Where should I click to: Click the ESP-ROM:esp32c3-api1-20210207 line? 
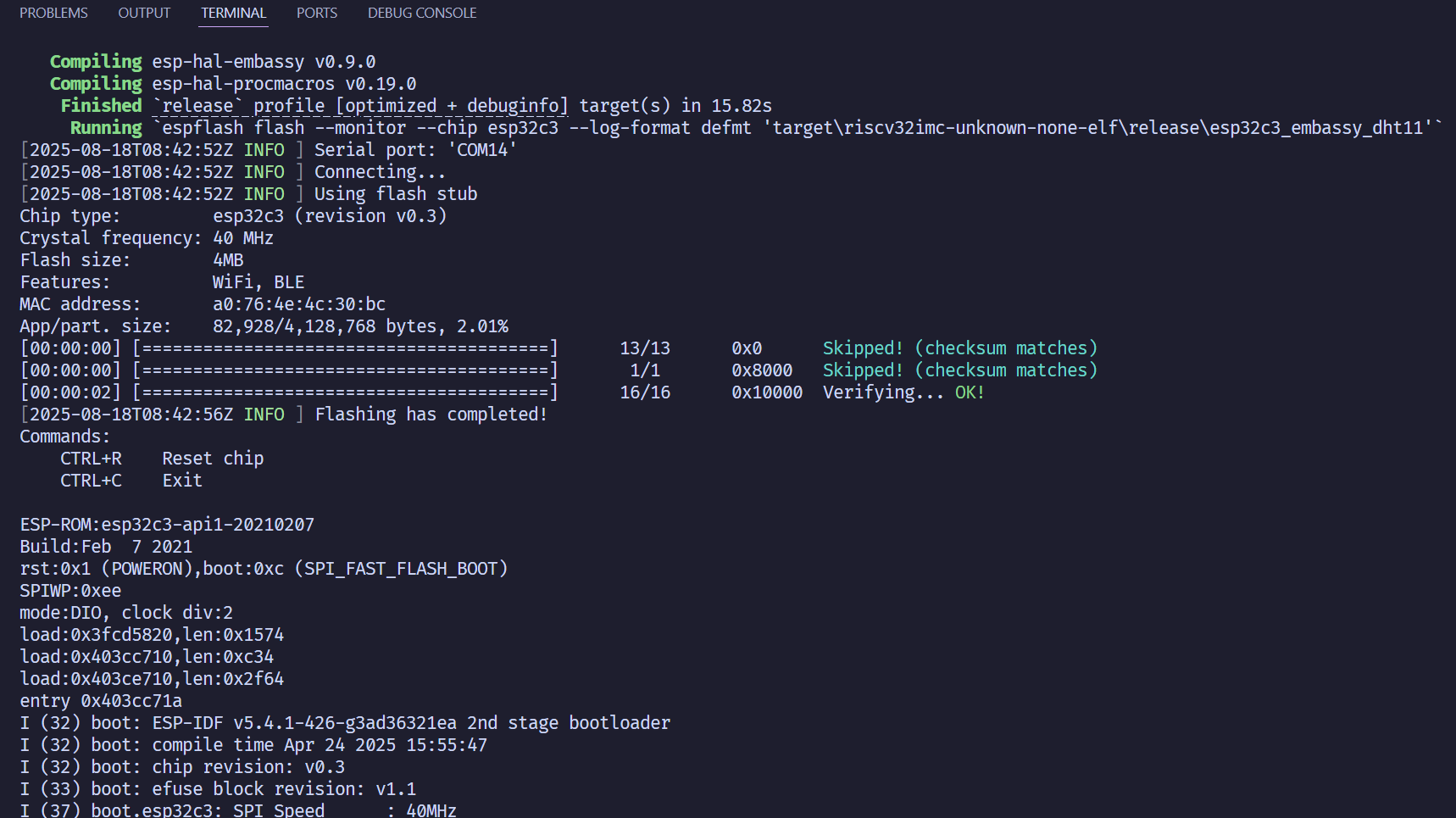click(167, 525)
